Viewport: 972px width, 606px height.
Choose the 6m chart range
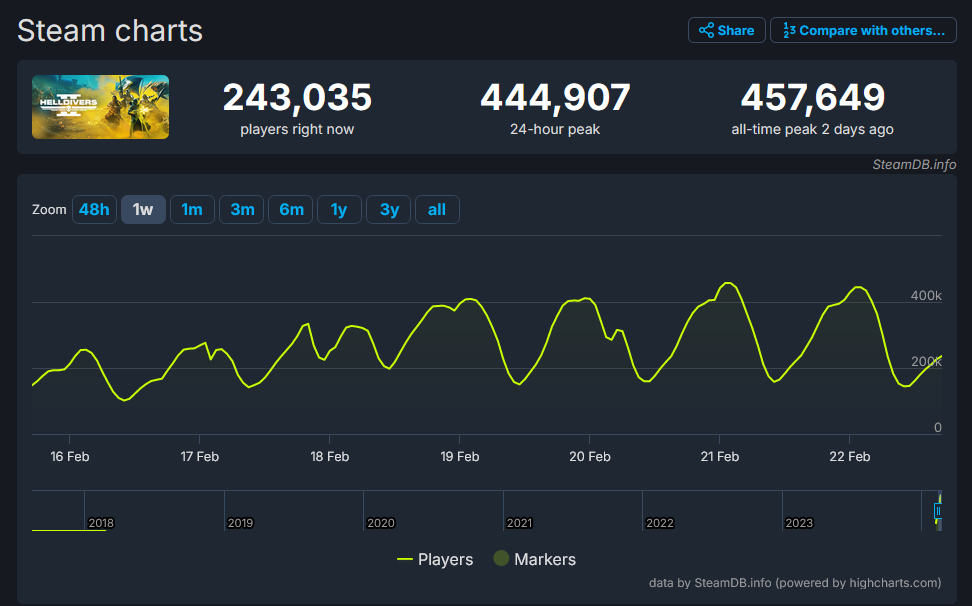290,209
